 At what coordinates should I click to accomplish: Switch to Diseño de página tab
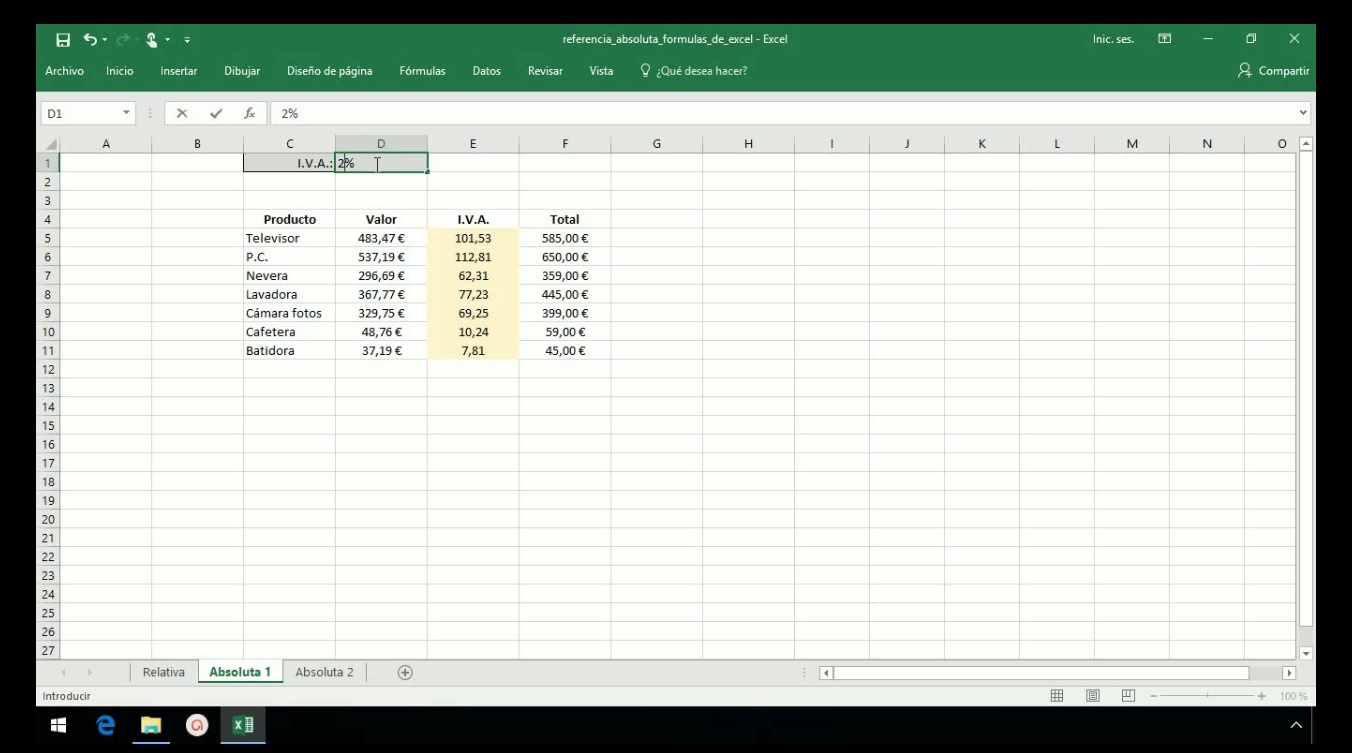click(329, 71)
